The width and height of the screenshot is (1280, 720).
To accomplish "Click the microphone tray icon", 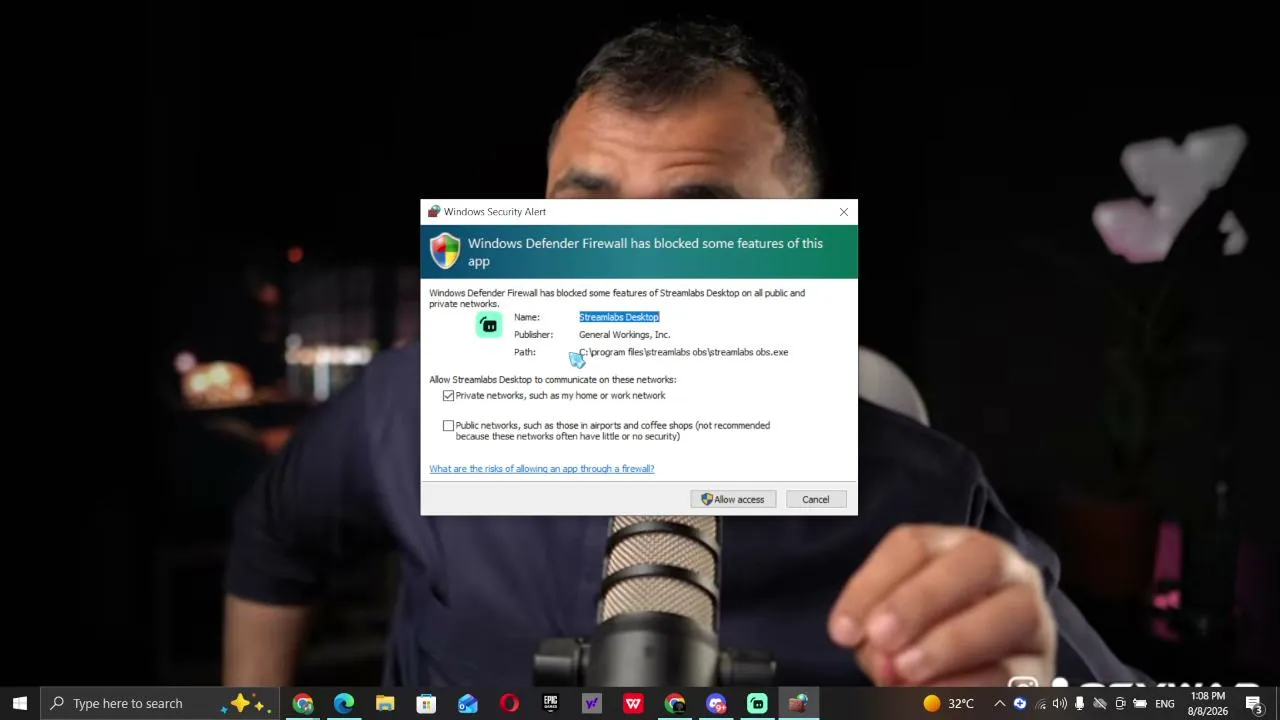I will (x=1080, y=703).
